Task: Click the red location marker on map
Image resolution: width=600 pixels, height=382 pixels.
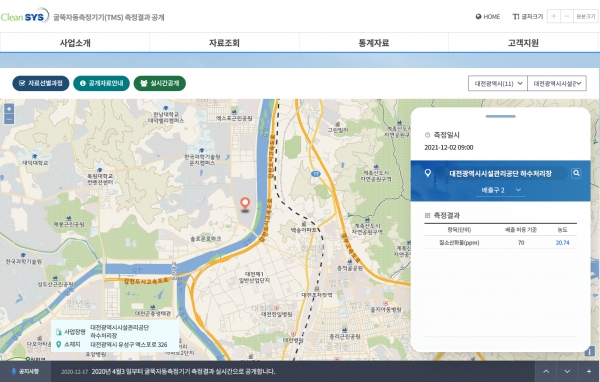Action: [x=245, y=204]
